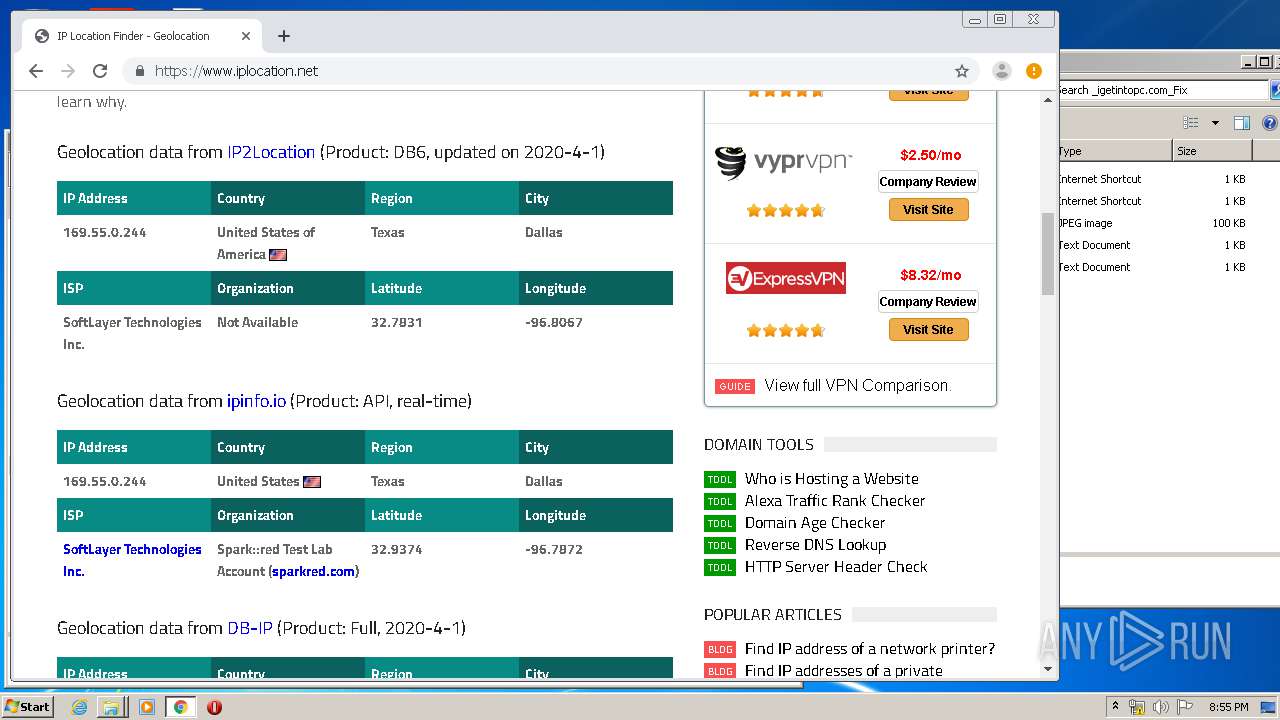Click the Explorer search box for _igetintopc.com_Fix

(1163, 90)
